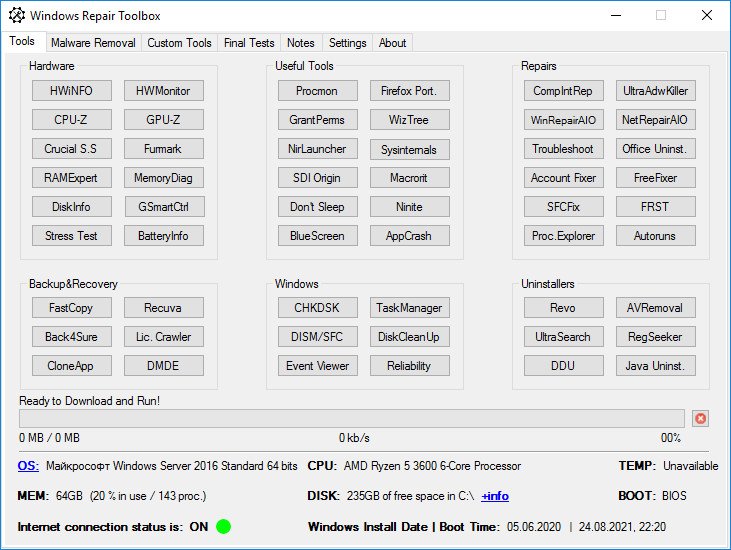This screenshot has height=550, width=731.
Task: Click the gear app icon in title bar
Action: click(16, 16)
